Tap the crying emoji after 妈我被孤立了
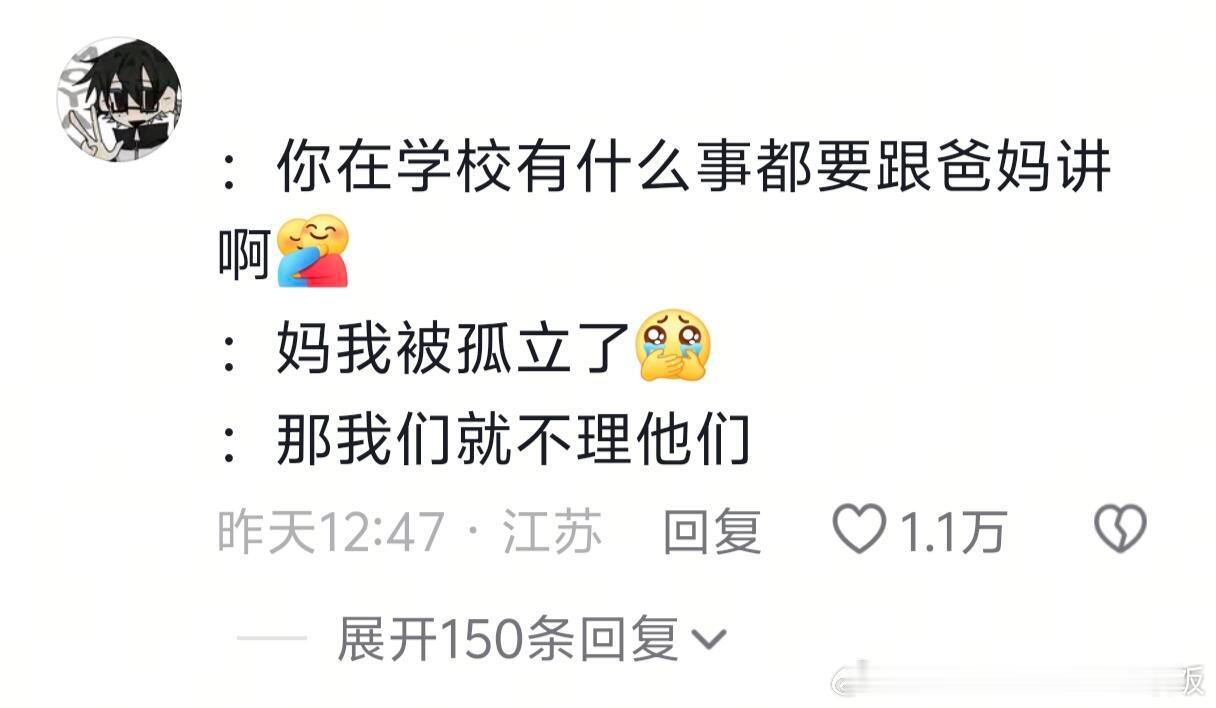Screen dimensions: 1216x708 coord(672,345)
